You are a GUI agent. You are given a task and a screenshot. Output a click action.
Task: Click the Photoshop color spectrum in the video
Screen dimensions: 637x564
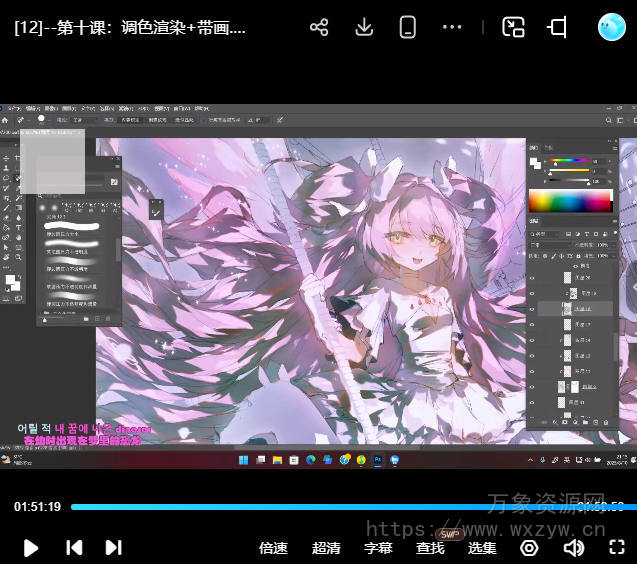pos(570,200)
